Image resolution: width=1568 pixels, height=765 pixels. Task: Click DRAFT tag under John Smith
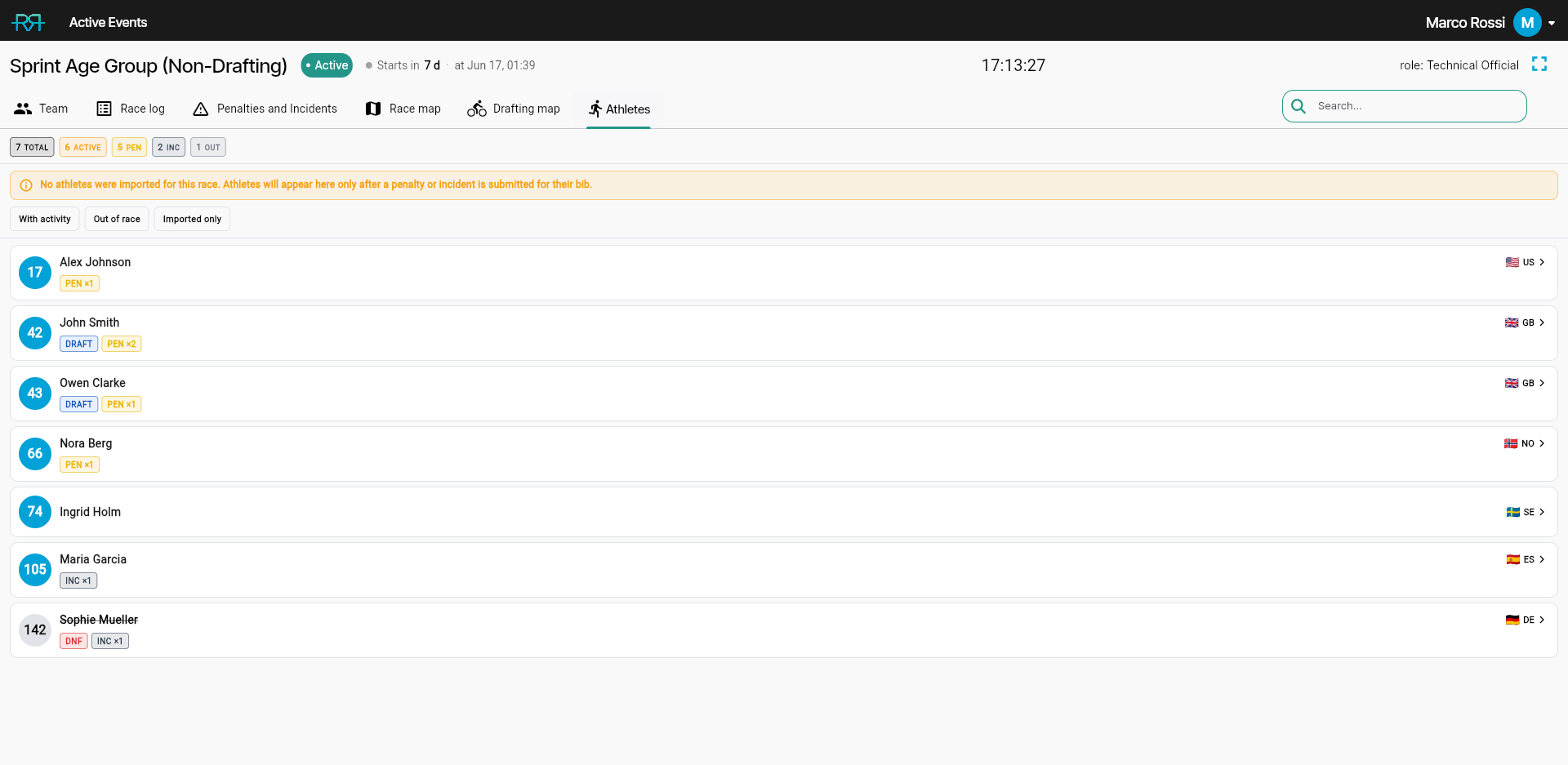78,344
